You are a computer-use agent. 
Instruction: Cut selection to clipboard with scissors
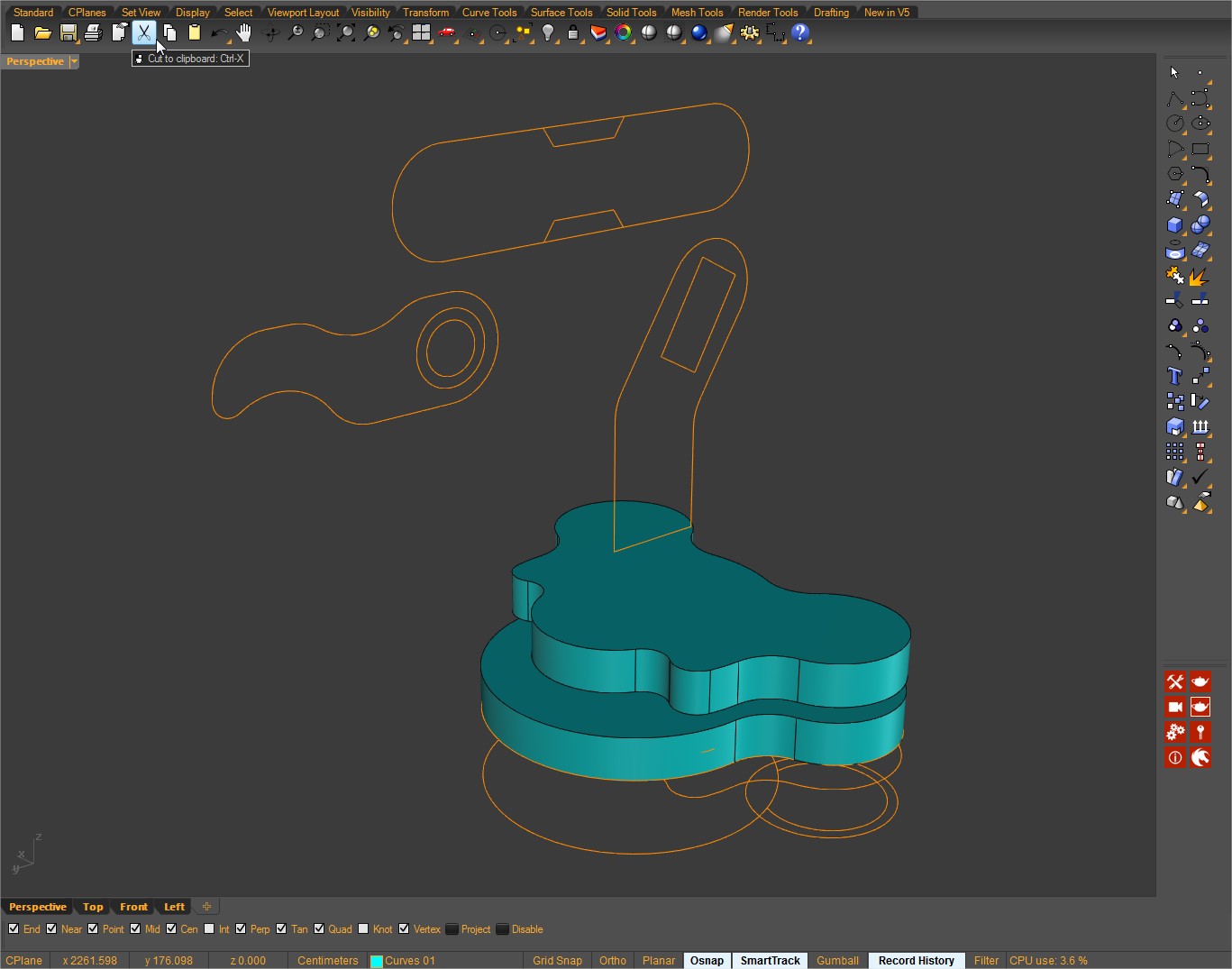(x=144, y=33)
